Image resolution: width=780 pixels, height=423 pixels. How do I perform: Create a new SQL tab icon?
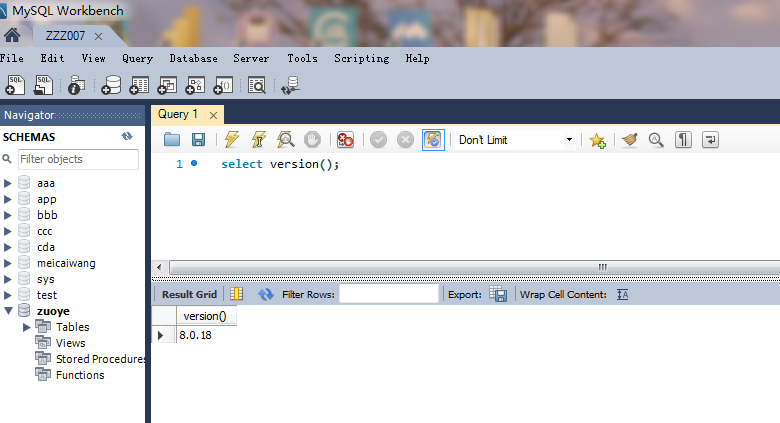[x=15, y=85]
